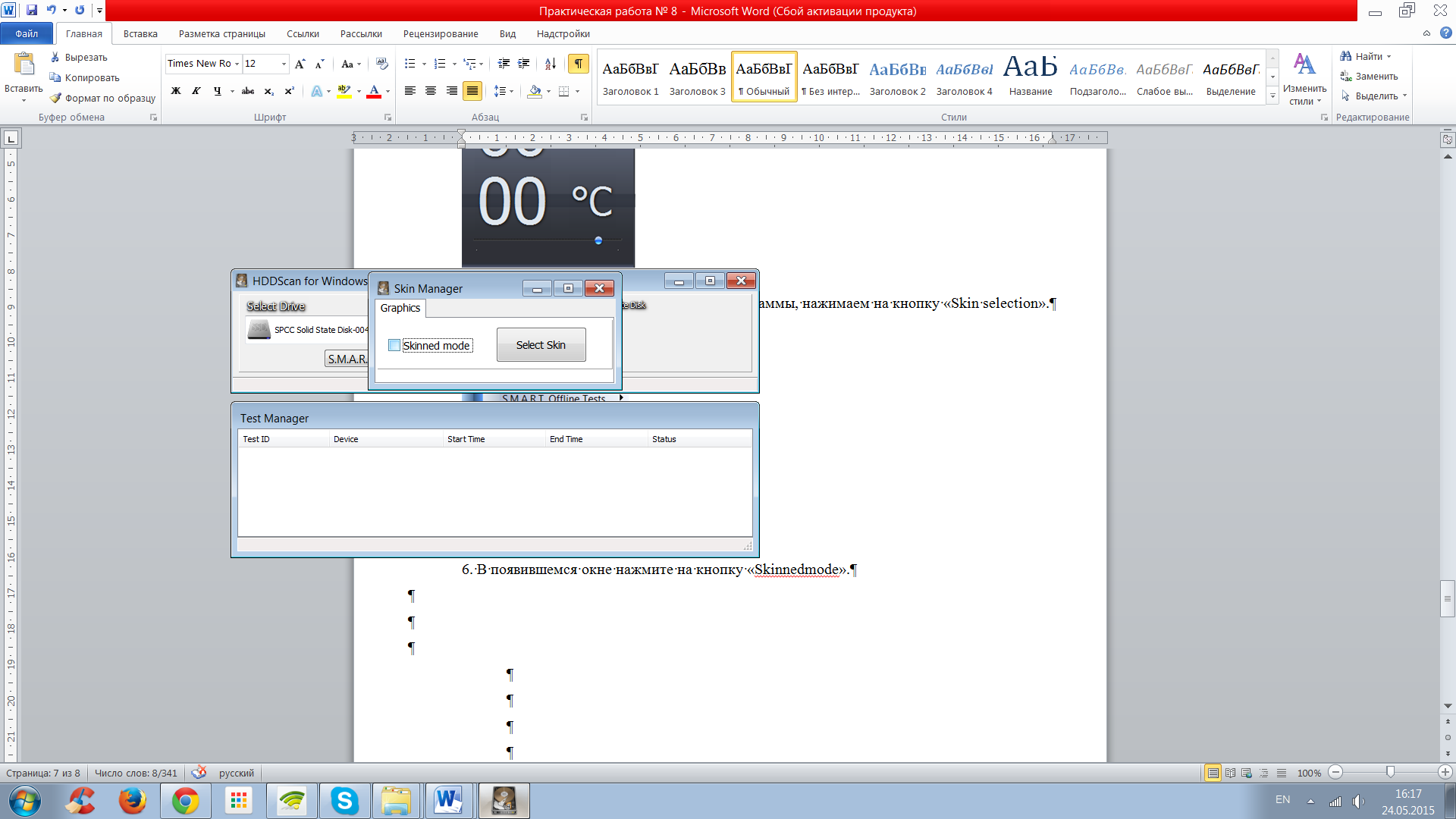Apply the yellow text highlight color
This screenshot has width=1456, height=819.
coord(344,91)
